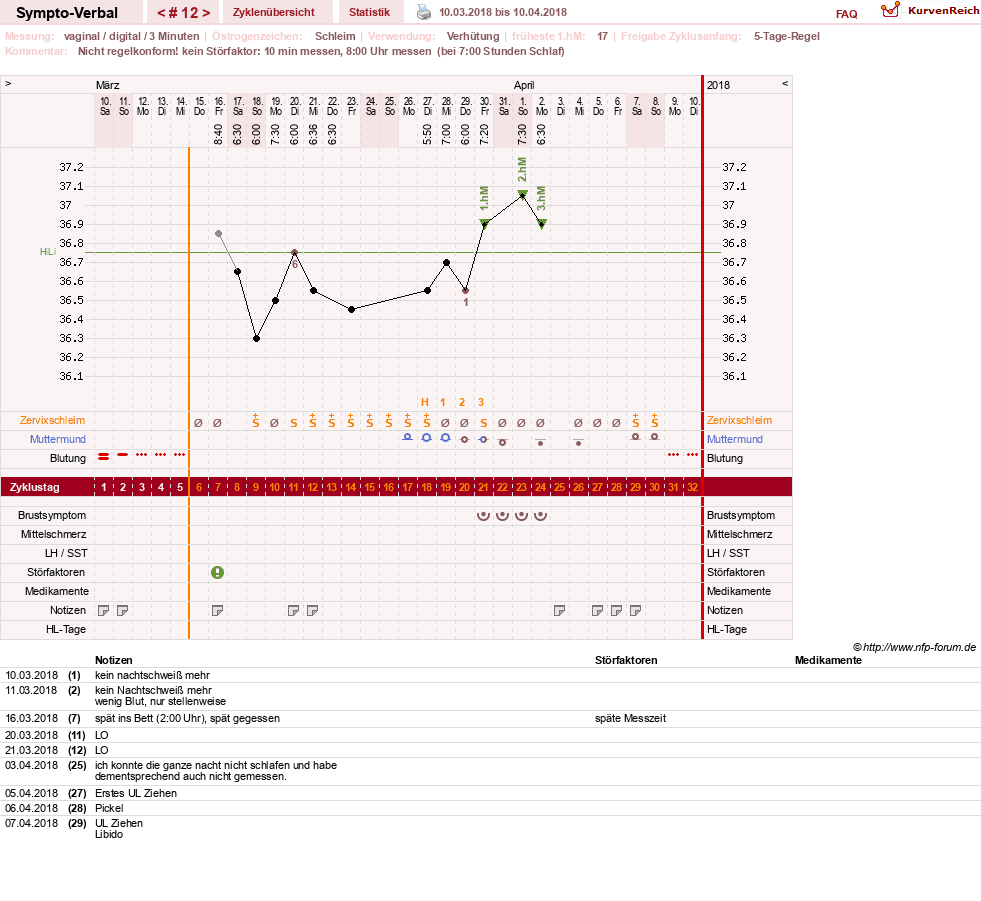Open the note icon on cycle day 11
This screenshot has height=901, width=981.
293,611
